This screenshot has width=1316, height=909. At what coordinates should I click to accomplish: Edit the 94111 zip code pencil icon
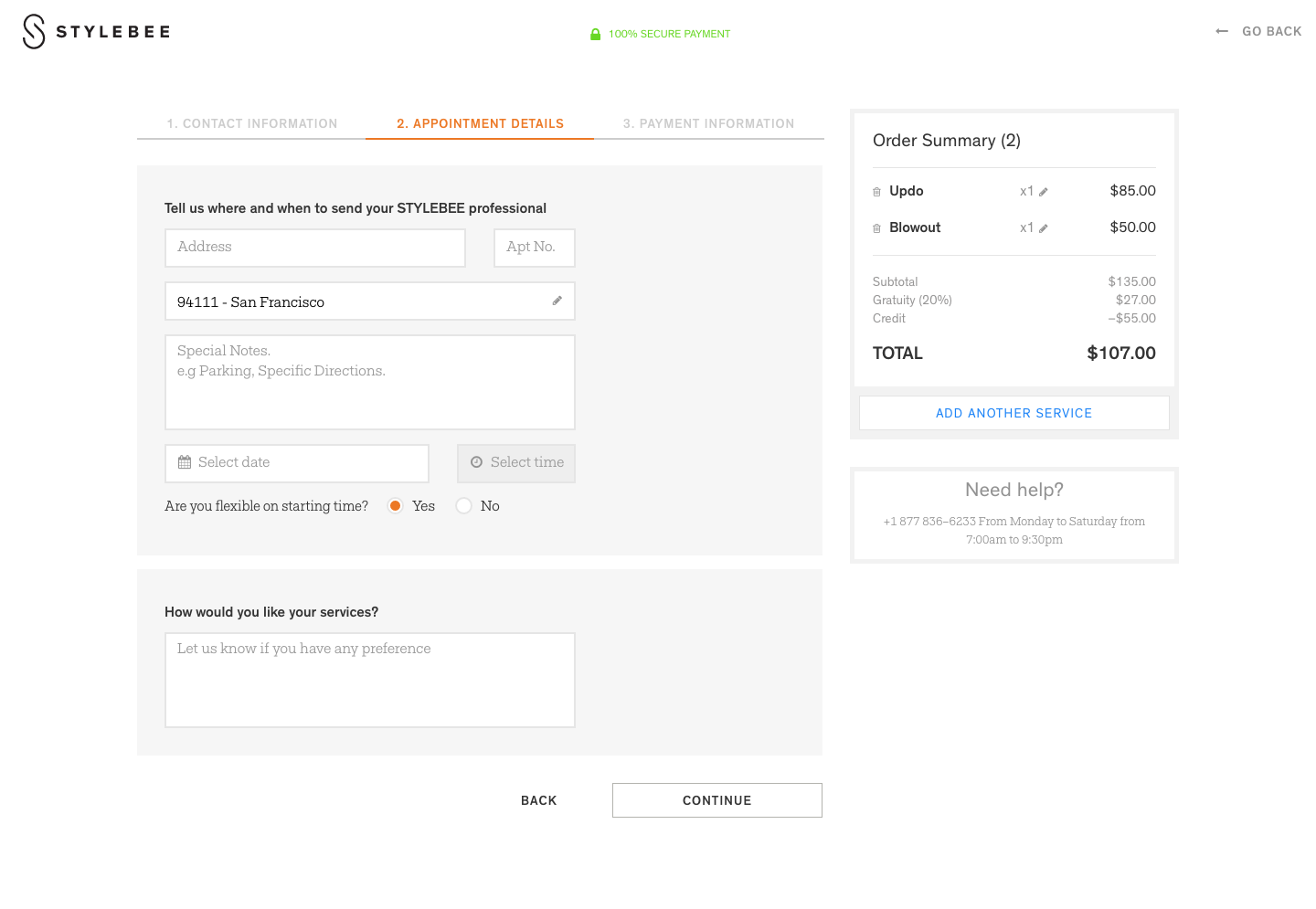[x=557, y=301]
